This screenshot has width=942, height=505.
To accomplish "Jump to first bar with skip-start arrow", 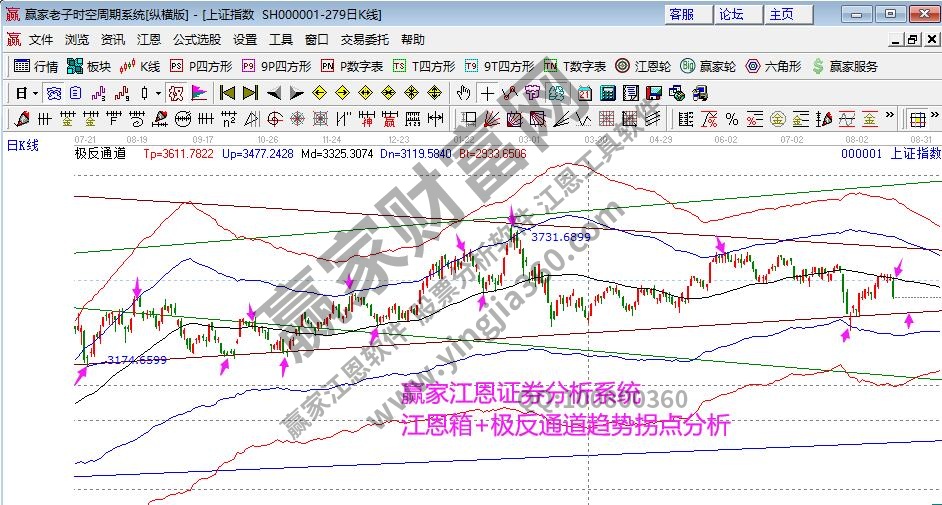I will 227,93.
